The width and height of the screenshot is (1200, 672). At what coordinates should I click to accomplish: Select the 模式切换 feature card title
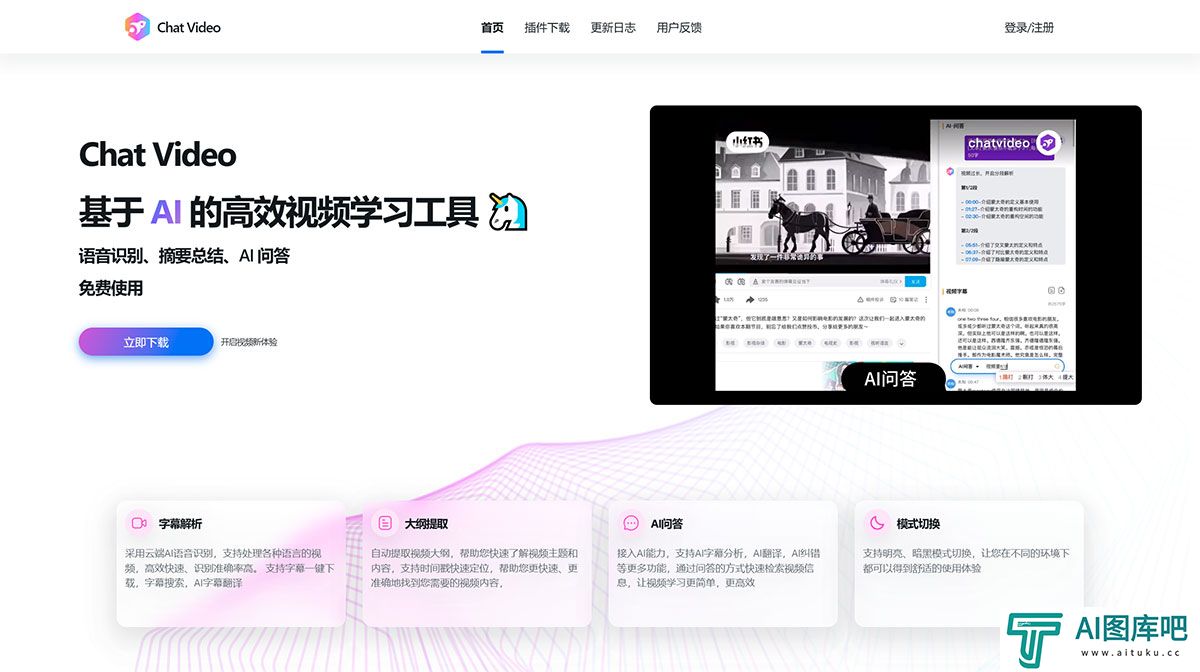tap(918, 523)
